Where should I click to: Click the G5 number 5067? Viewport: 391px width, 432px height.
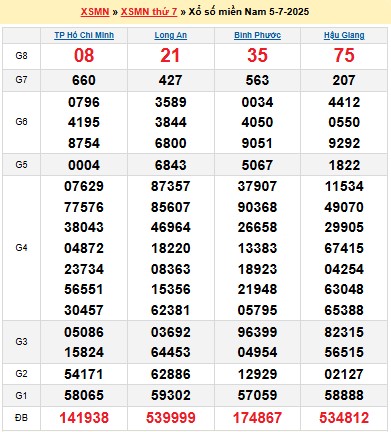point(257,165)
